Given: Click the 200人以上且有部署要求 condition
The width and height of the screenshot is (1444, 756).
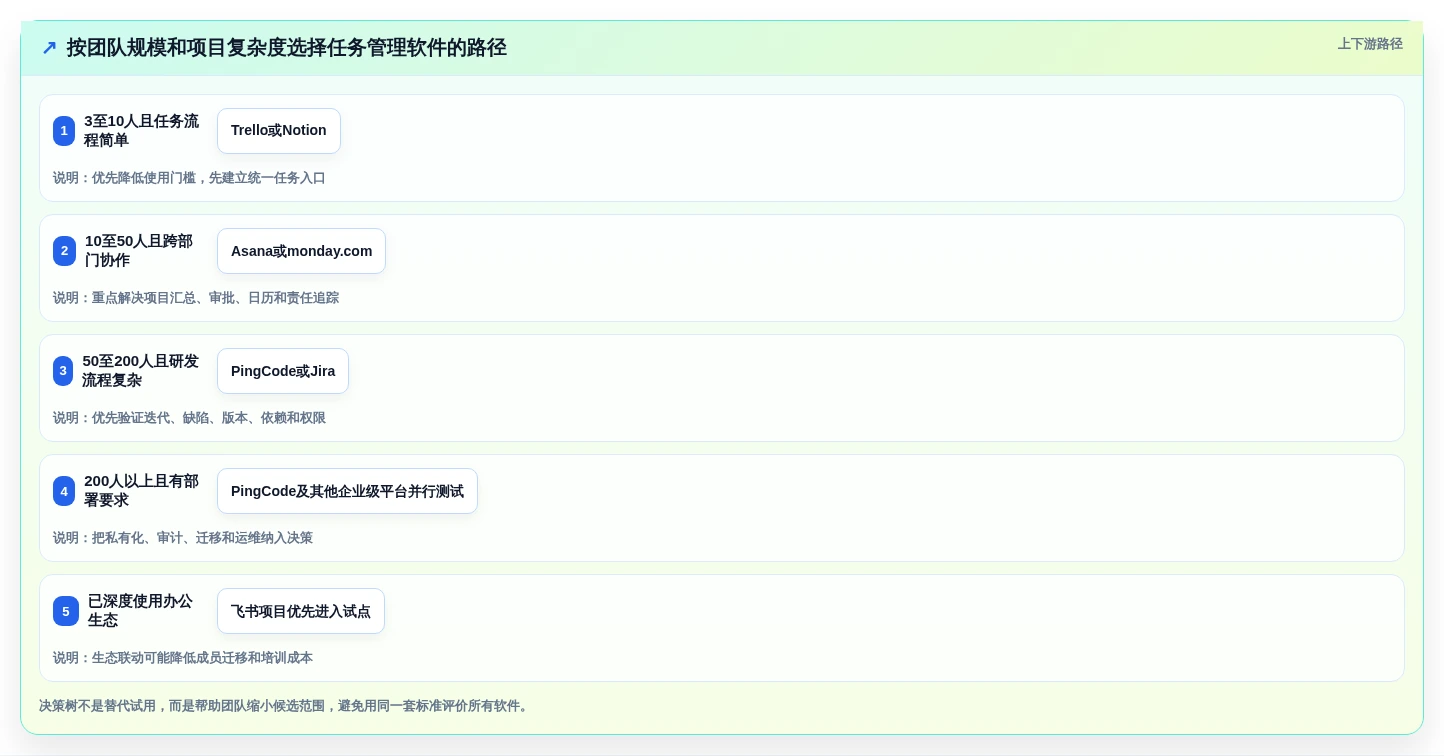Looking at the screenshot, I should [142, 491].
